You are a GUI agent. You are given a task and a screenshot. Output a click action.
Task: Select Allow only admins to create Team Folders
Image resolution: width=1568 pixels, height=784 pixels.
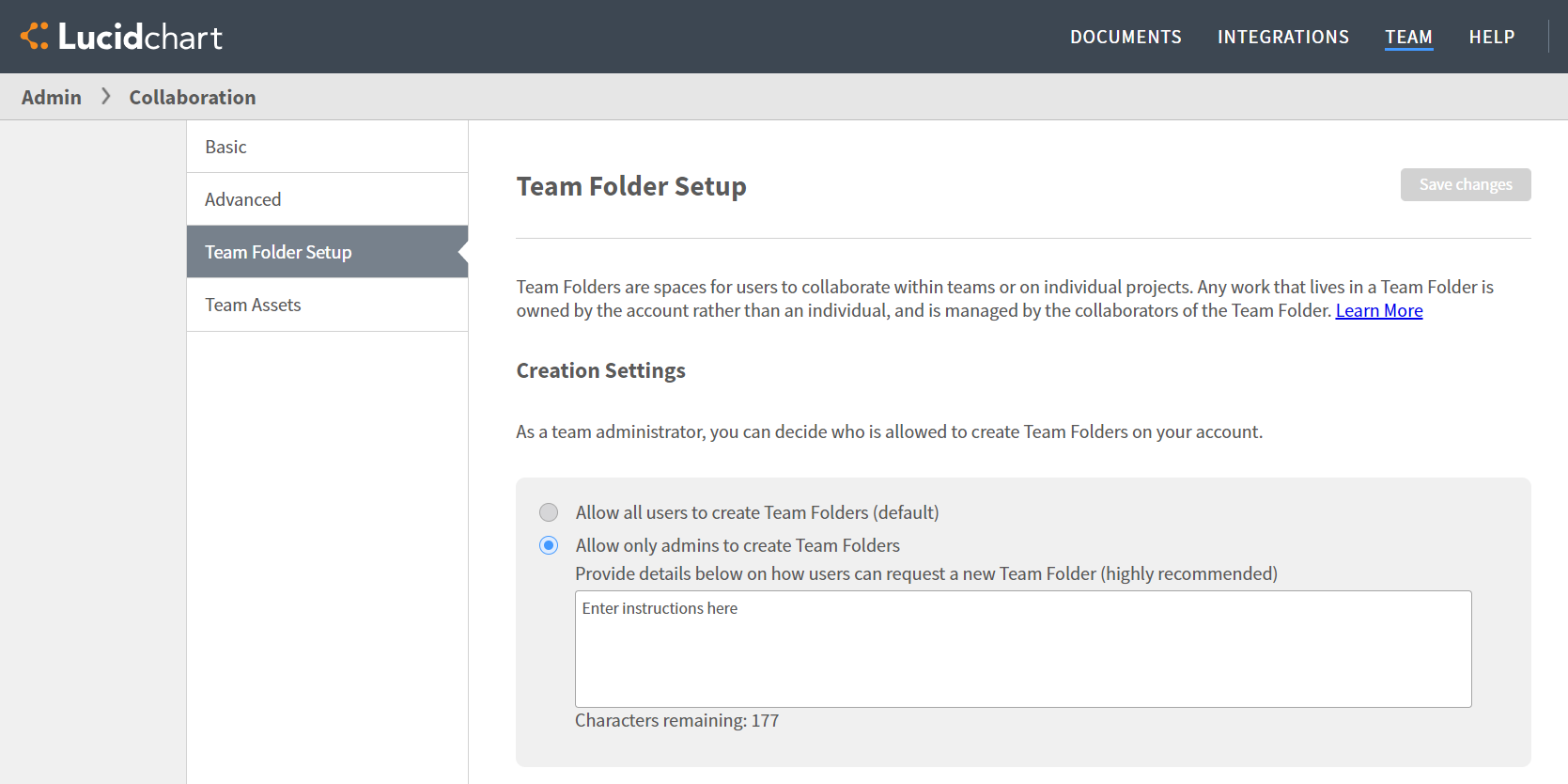549,545
